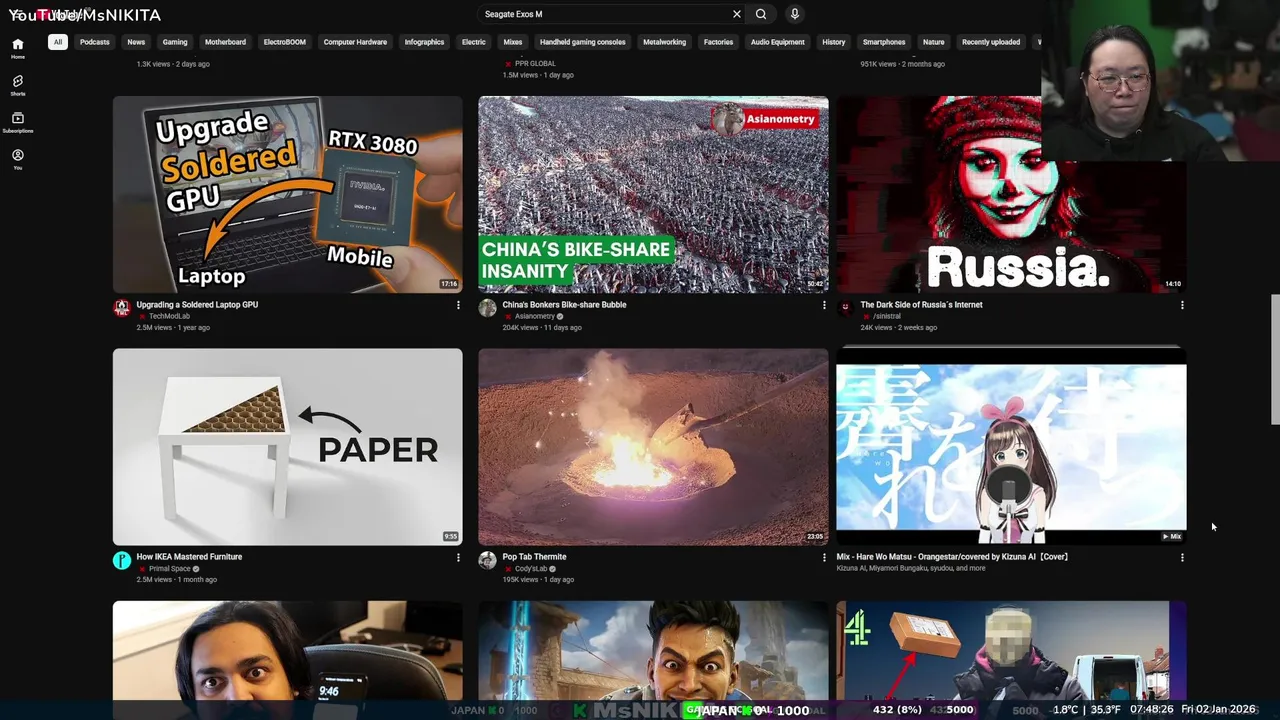
Task: Visit the Primal Space channel name
Action: coord(169,569)
